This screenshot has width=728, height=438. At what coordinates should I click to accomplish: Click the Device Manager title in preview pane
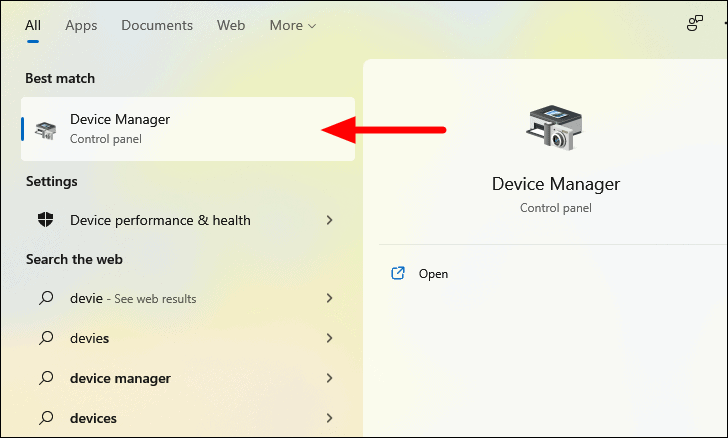[x=556, y=184]
